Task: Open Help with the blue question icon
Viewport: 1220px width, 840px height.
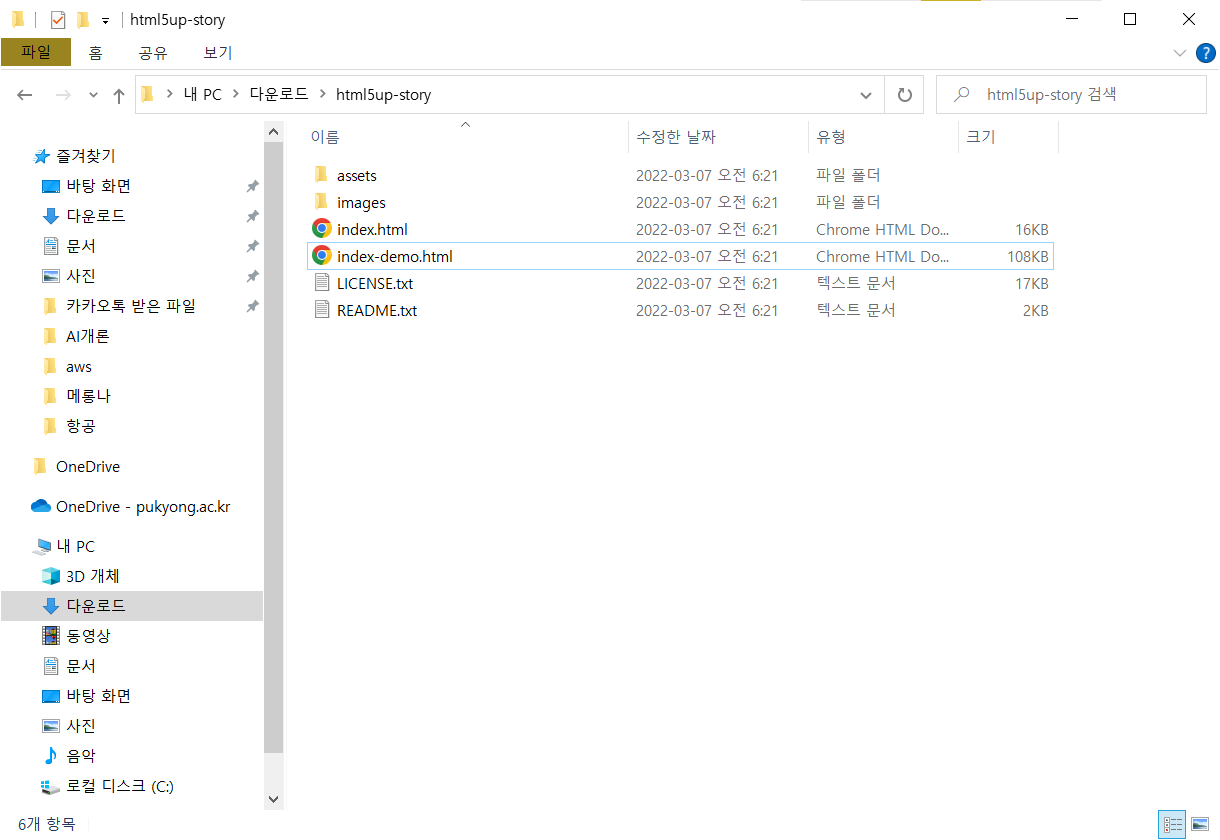Action: coord(1205,52)
